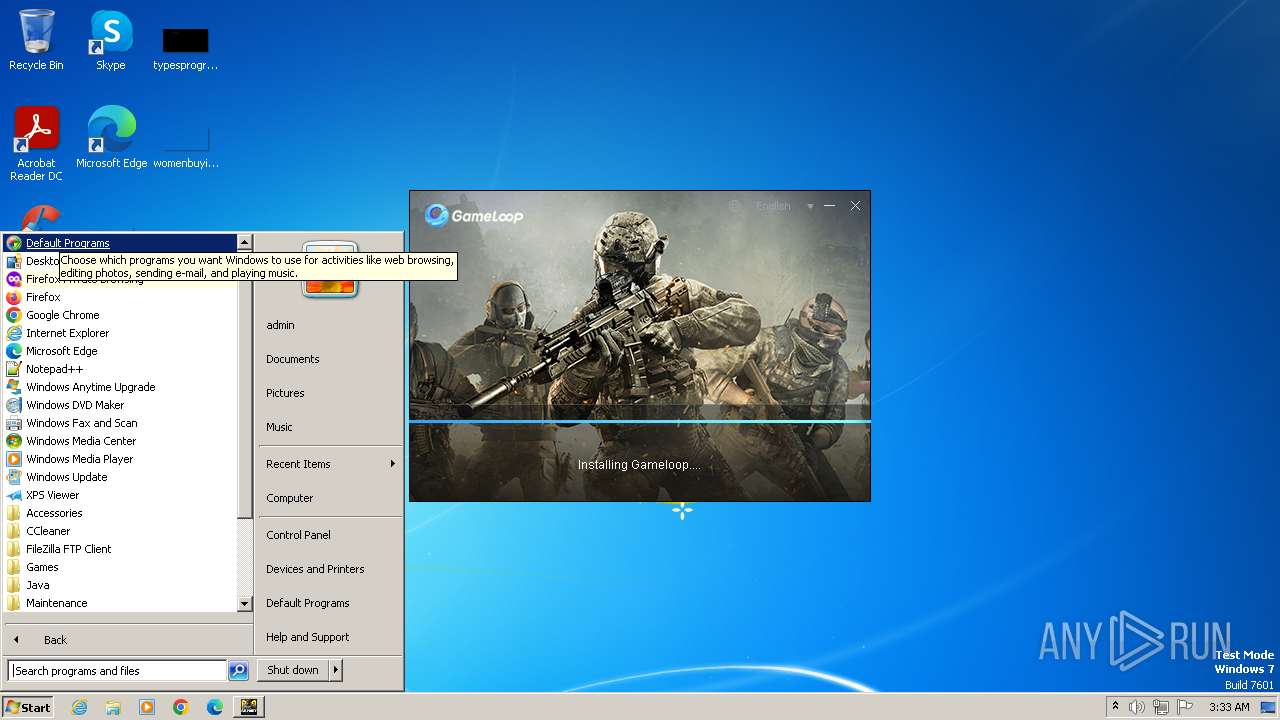The width and height of the screenshot is (1280, 720).
Task: Minimize the GameLoop installer window
Action: click(x=829, y=206)
